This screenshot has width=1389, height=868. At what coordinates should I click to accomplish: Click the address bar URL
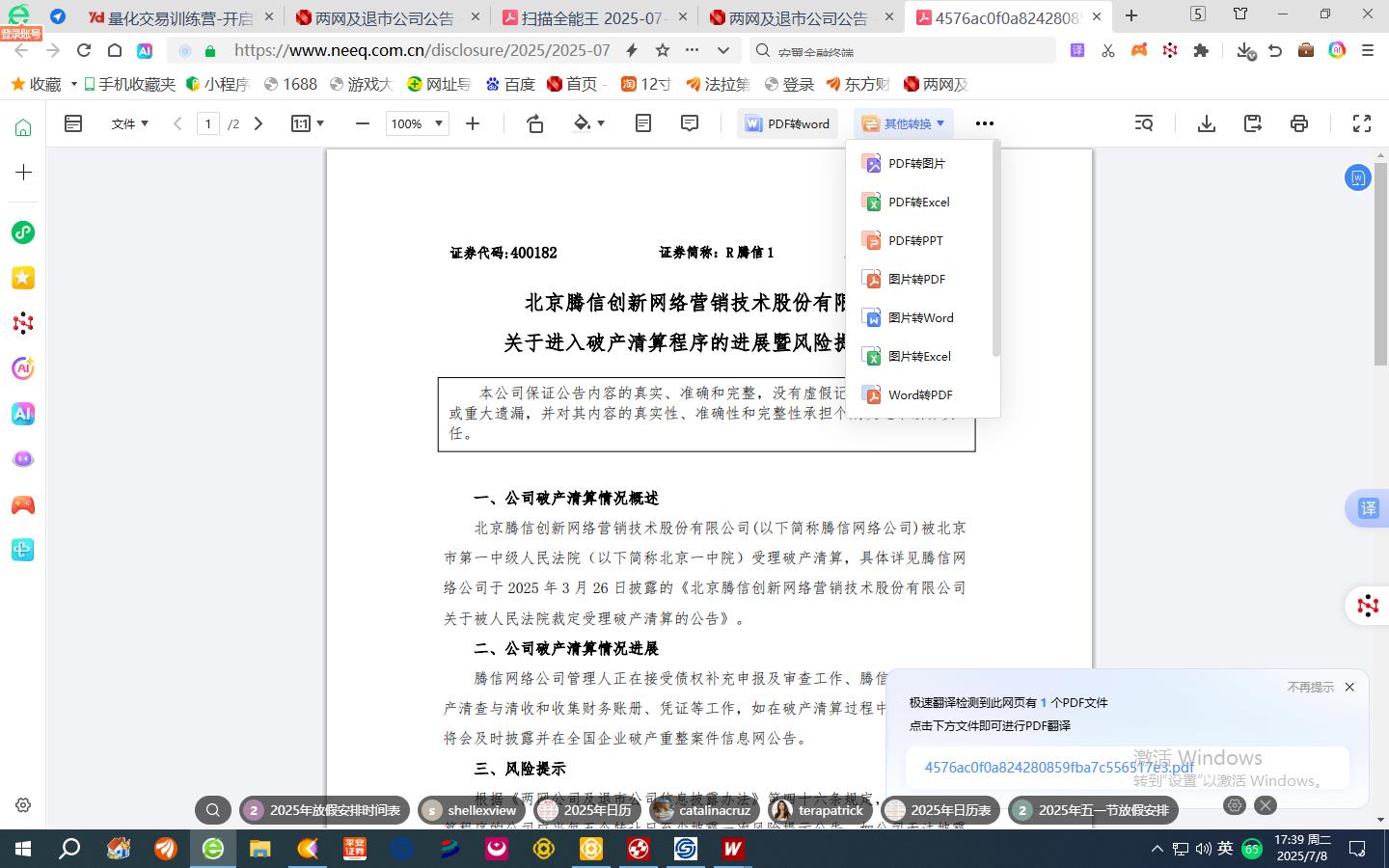click(x=422, y=50)
